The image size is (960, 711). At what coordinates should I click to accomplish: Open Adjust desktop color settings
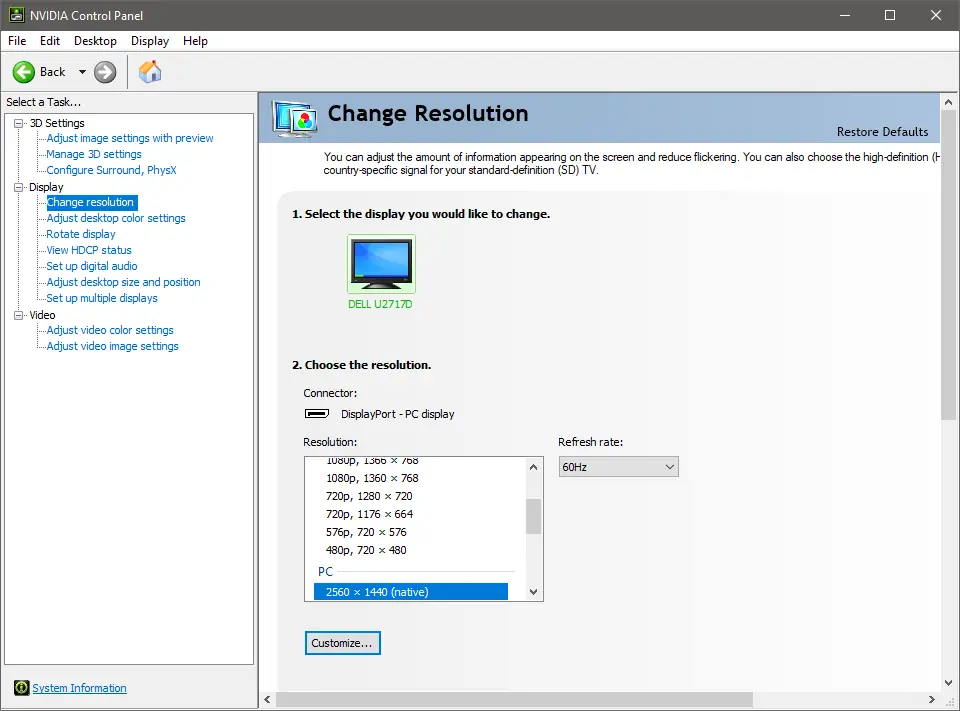click(x=116, y=218)
